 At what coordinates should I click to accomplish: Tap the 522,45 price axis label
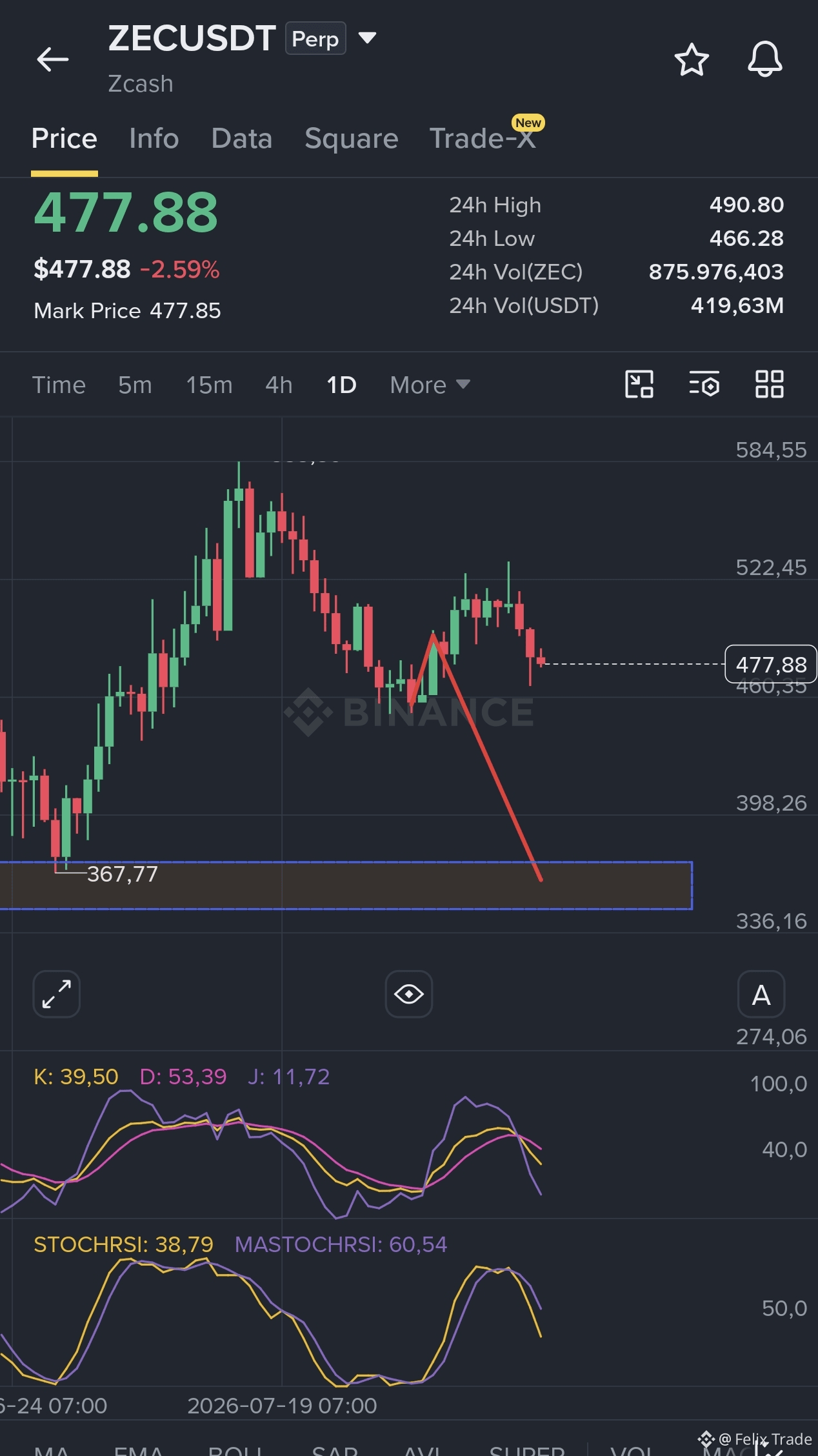[771, 567]
